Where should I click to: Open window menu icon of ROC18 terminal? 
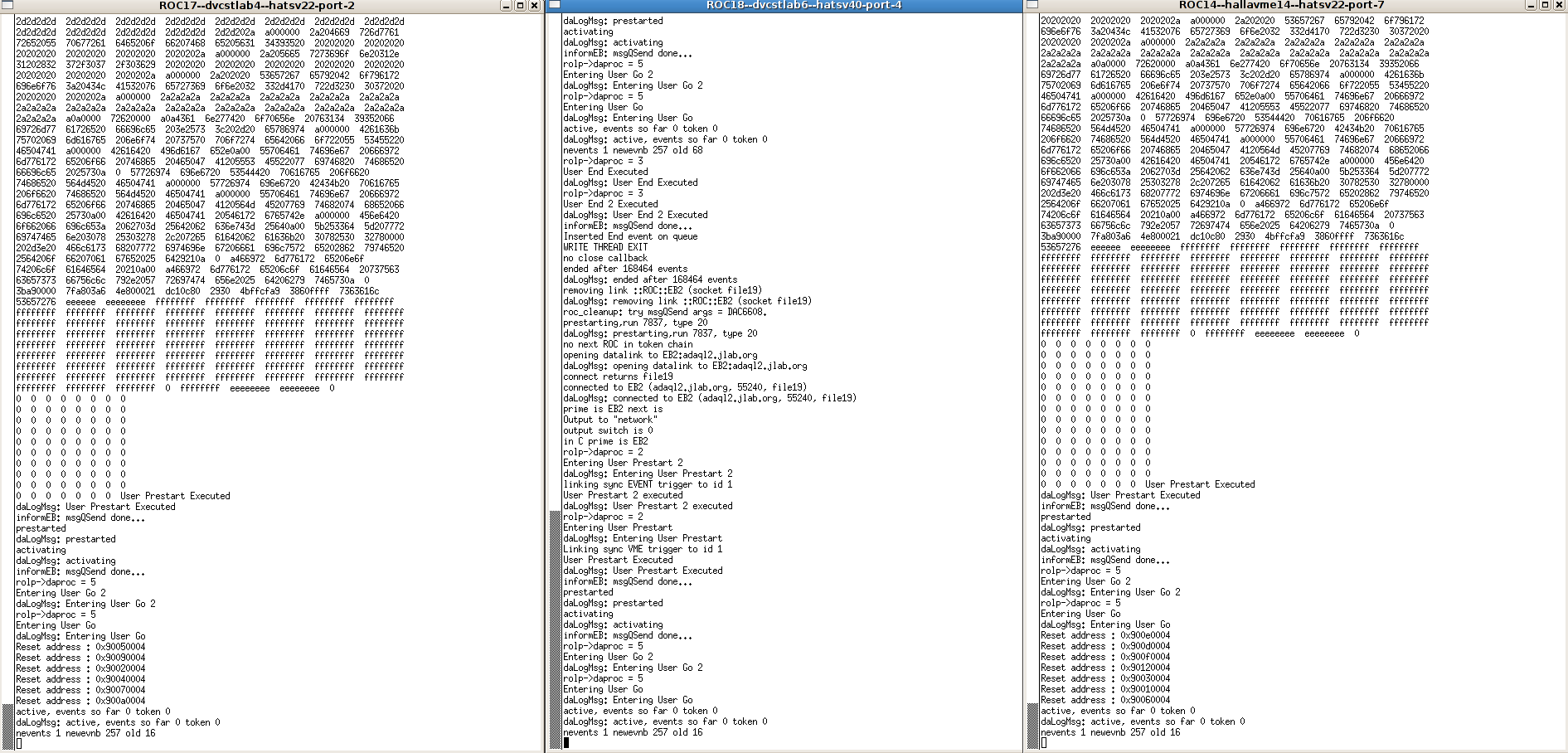[555, 5]
